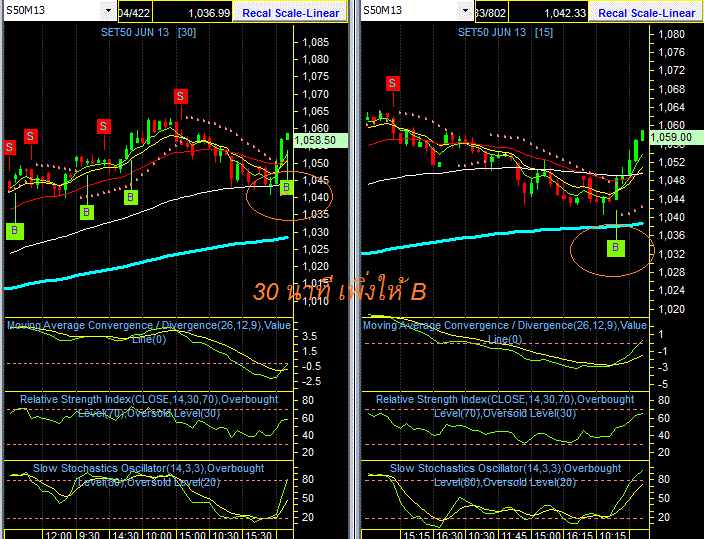Click the topmost S sell marker in the 30-minute chart
The width and height of the screenshot is (704, 539).
pyautogui.click(x=180, y=96)
